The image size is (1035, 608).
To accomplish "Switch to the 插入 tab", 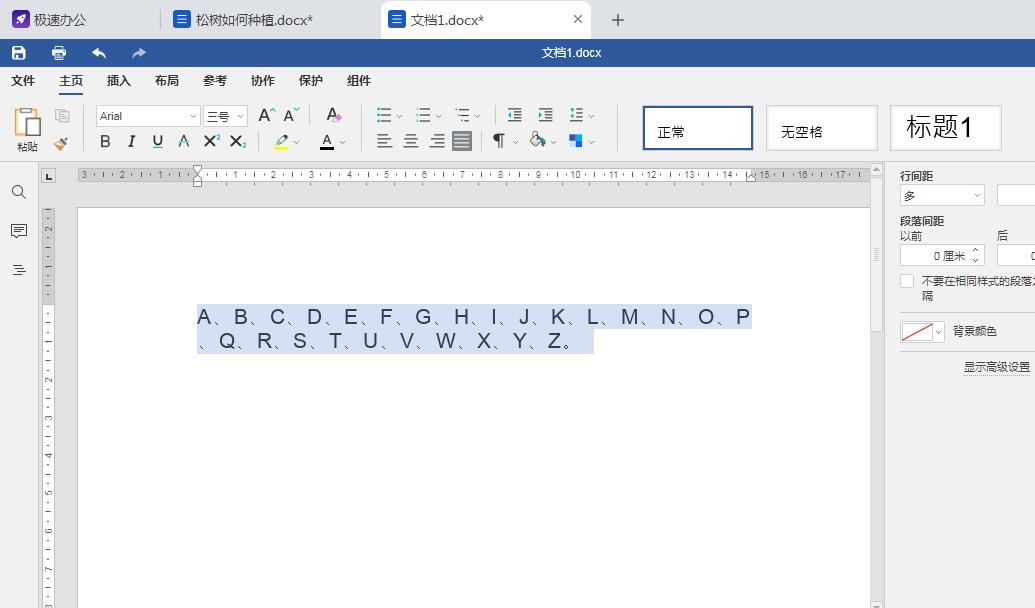I will tap(119, 81).
